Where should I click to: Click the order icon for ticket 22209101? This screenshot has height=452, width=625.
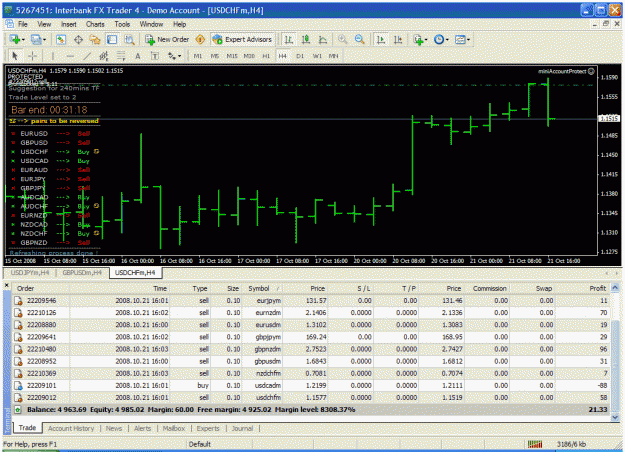pos(18,385)
